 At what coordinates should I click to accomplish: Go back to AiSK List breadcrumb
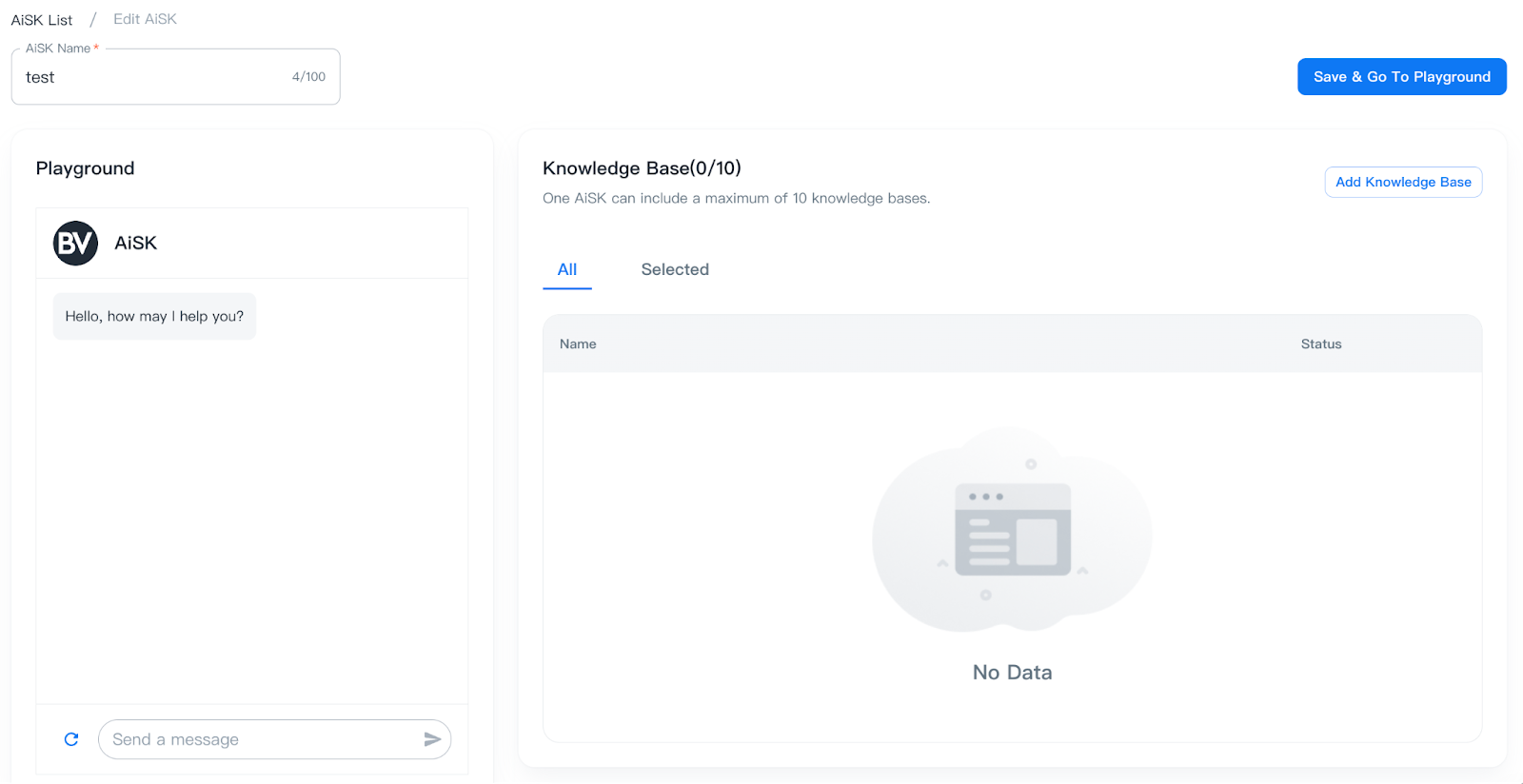click(x=42, y=20)
